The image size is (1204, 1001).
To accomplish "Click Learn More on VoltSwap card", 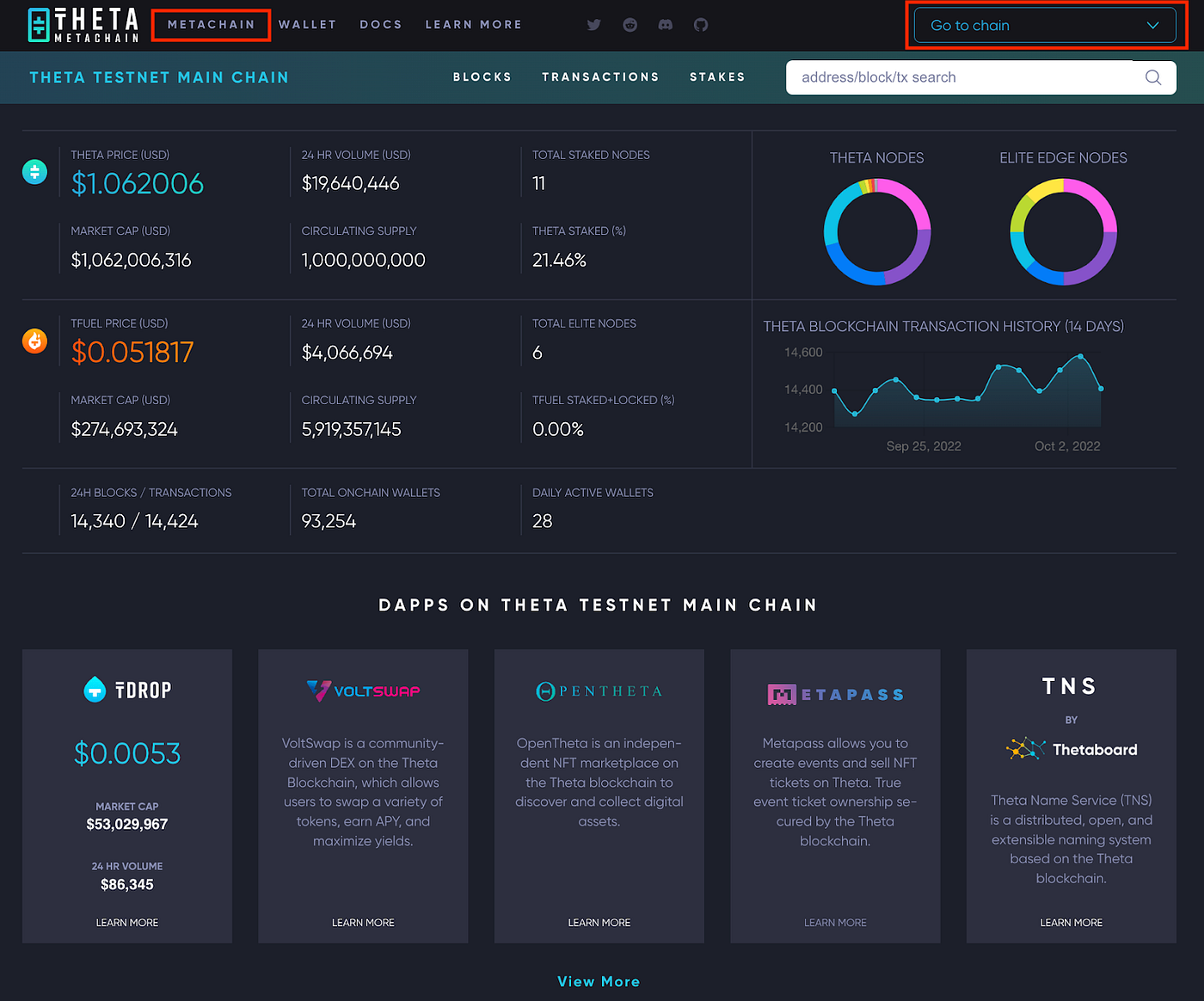I will tap(363, 923).
